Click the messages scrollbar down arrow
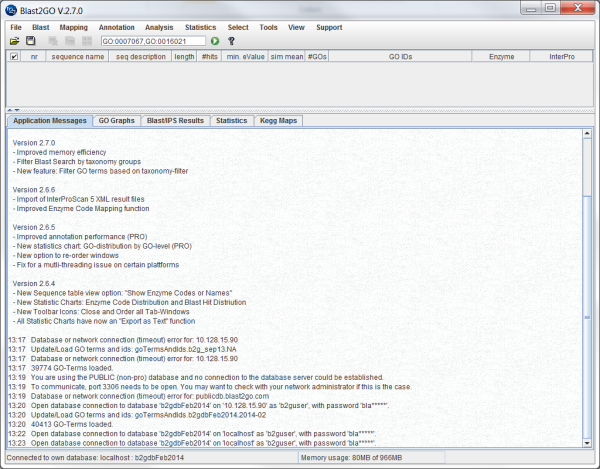This screenshot has height=469, width=600. [x=587, y=443]
